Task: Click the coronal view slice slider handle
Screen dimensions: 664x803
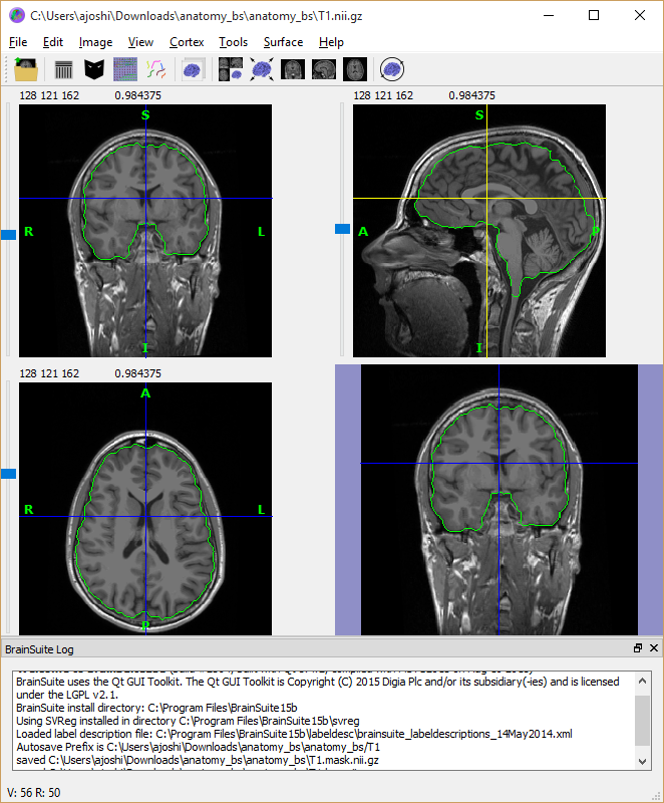Action: point(9,234)
